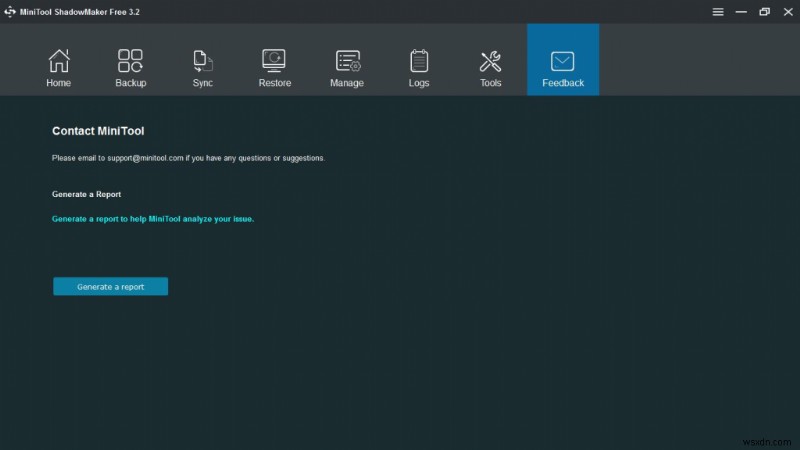Click the MiniTool ShadowMaker Free 3.2 title
This screenshot has height=450, width=800.
click(80, 12)
